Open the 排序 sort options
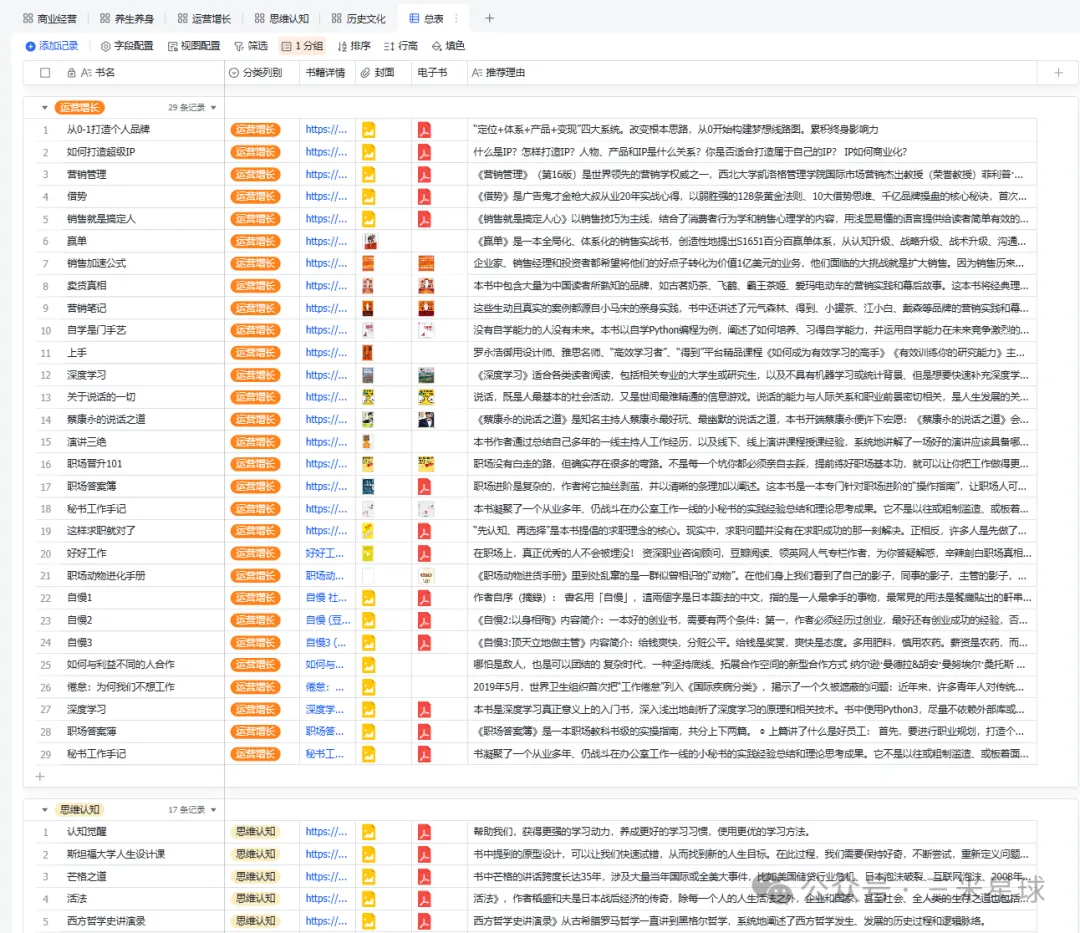Viewport: 1080px width, 933px height. [354, 46]
